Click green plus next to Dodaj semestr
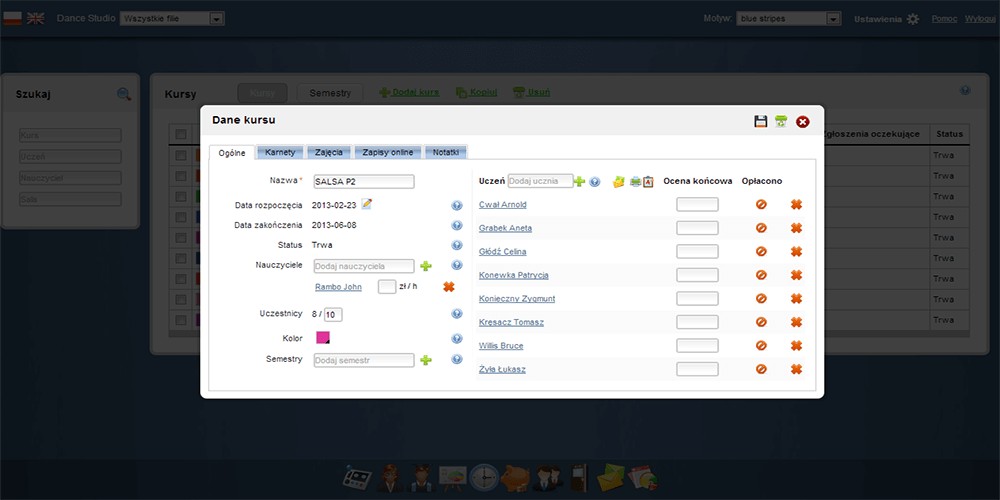Image resolution: width=1000 pixels, height=500 pixels. 425,360
